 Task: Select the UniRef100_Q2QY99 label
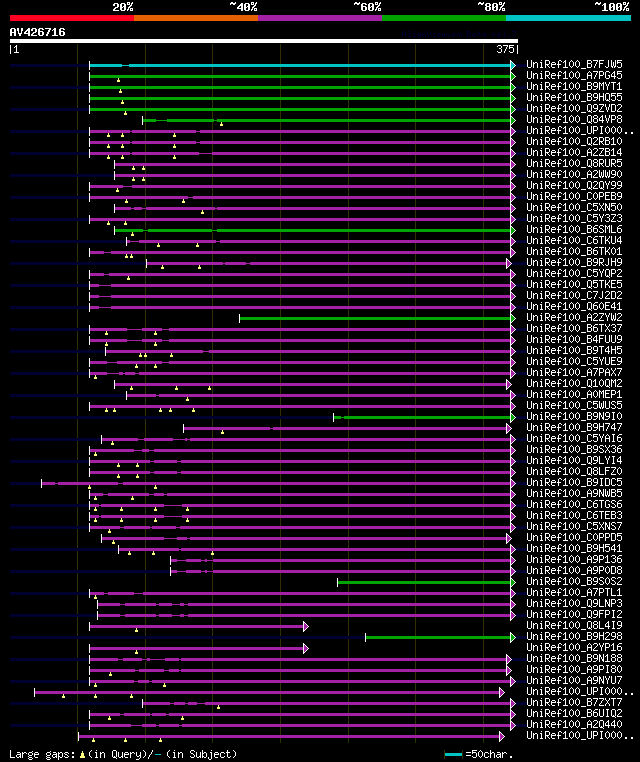[x=574, y=185]
